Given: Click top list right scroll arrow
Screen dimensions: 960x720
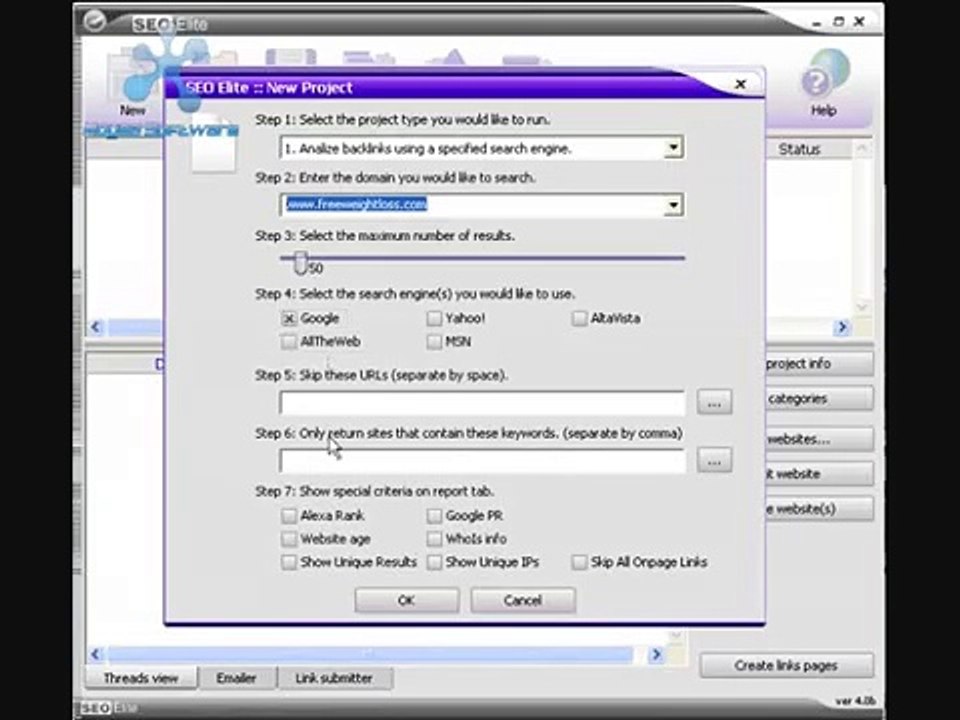Looking at the screenshot, I should pyautogui.click(x=842, y=328).
